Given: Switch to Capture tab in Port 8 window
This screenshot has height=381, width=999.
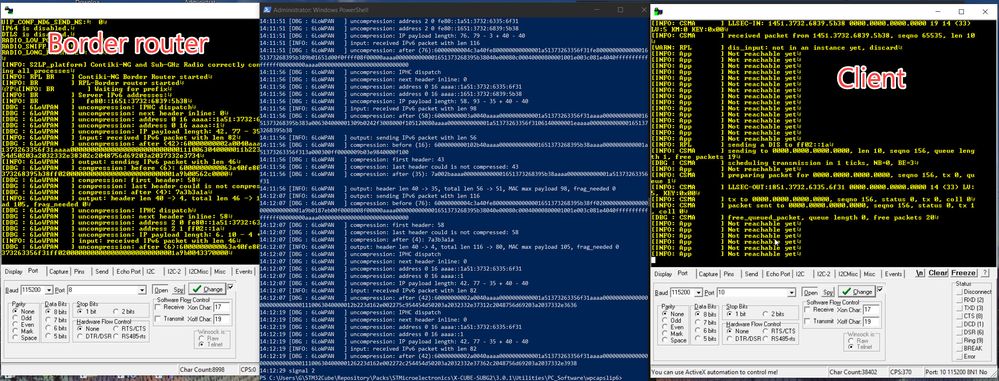Looking at the screenshot, I should [59, 271].
